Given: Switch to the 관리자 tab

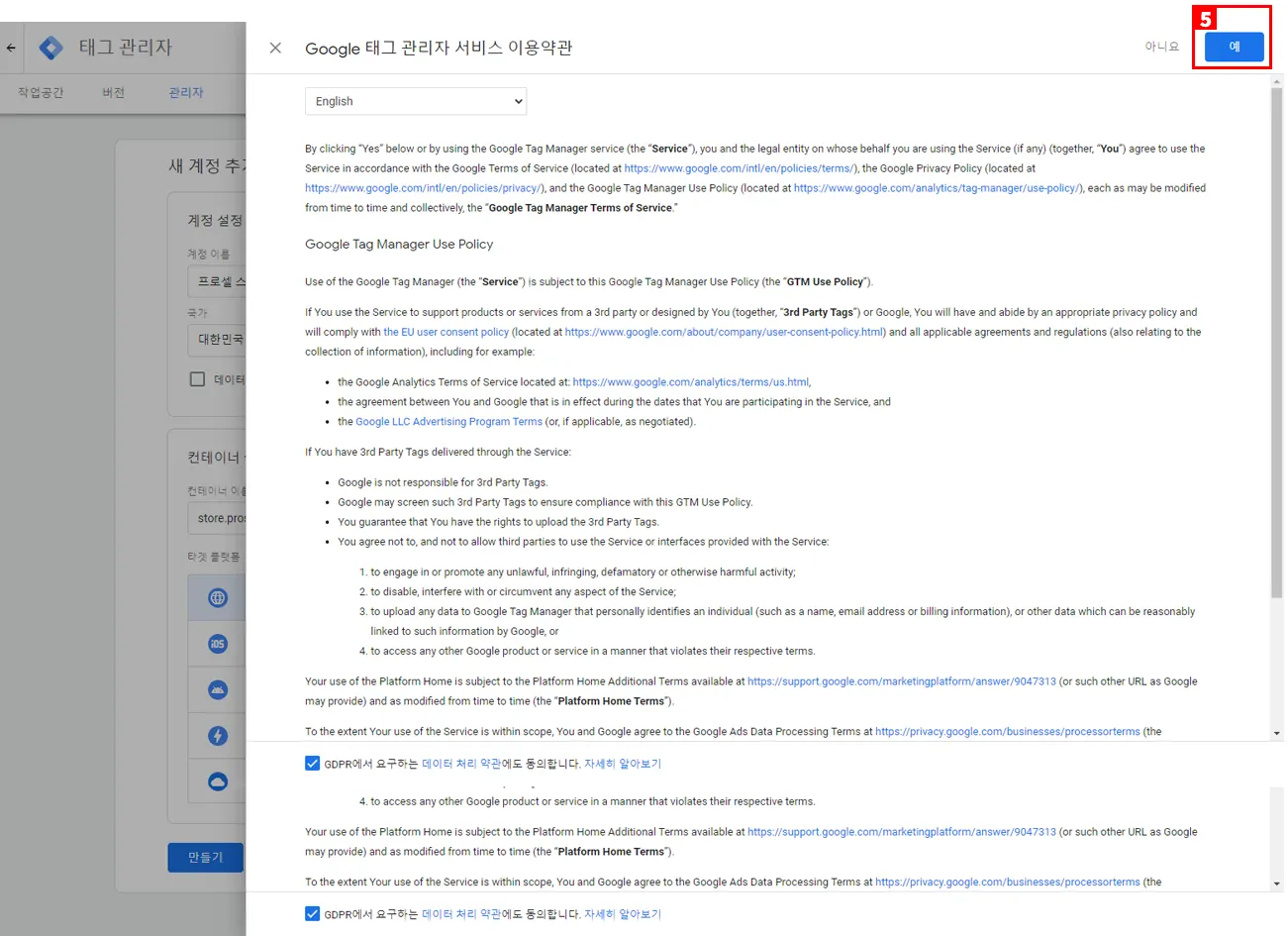Looking at the screenshot, I should (186, 92).
